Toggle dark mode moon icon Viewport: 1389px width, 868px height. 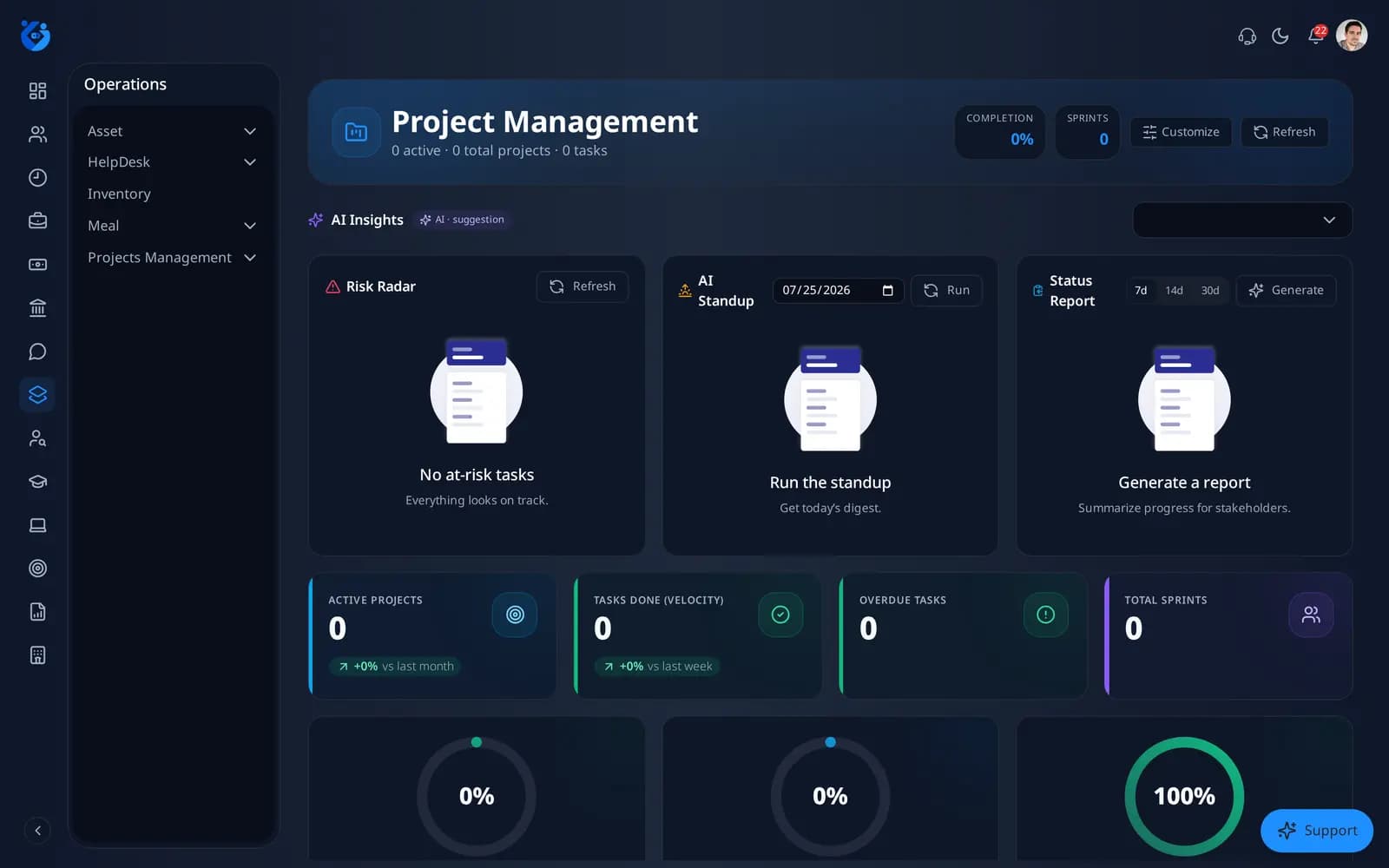tap(1280, 36)
